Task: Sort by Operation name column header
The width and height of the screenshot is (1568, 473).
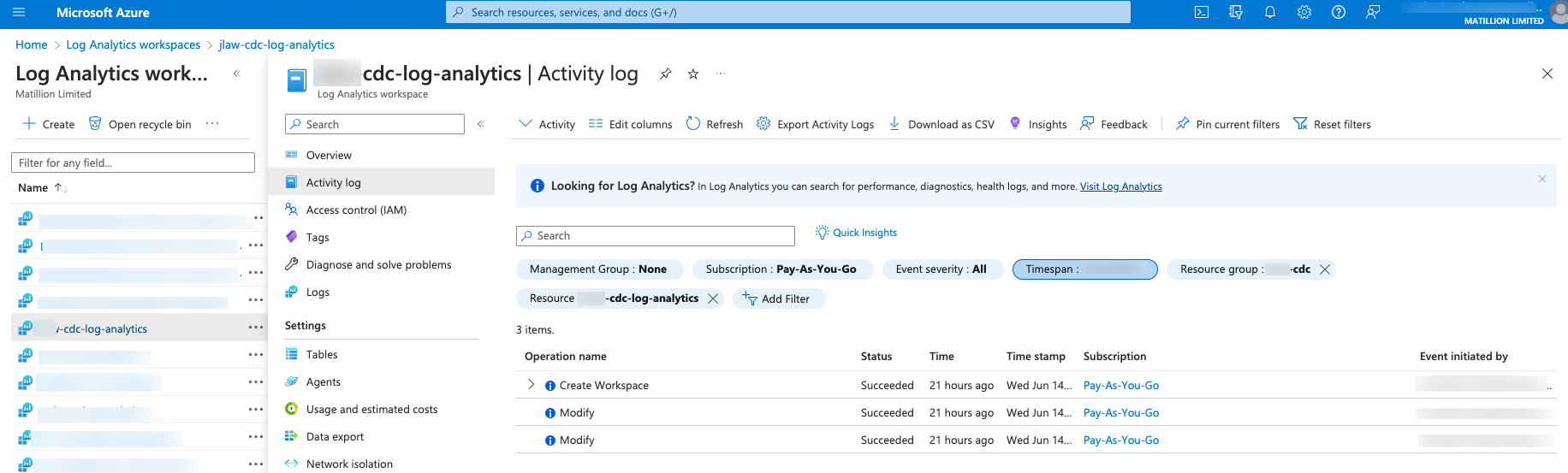Action: click(x=566, y=357)
